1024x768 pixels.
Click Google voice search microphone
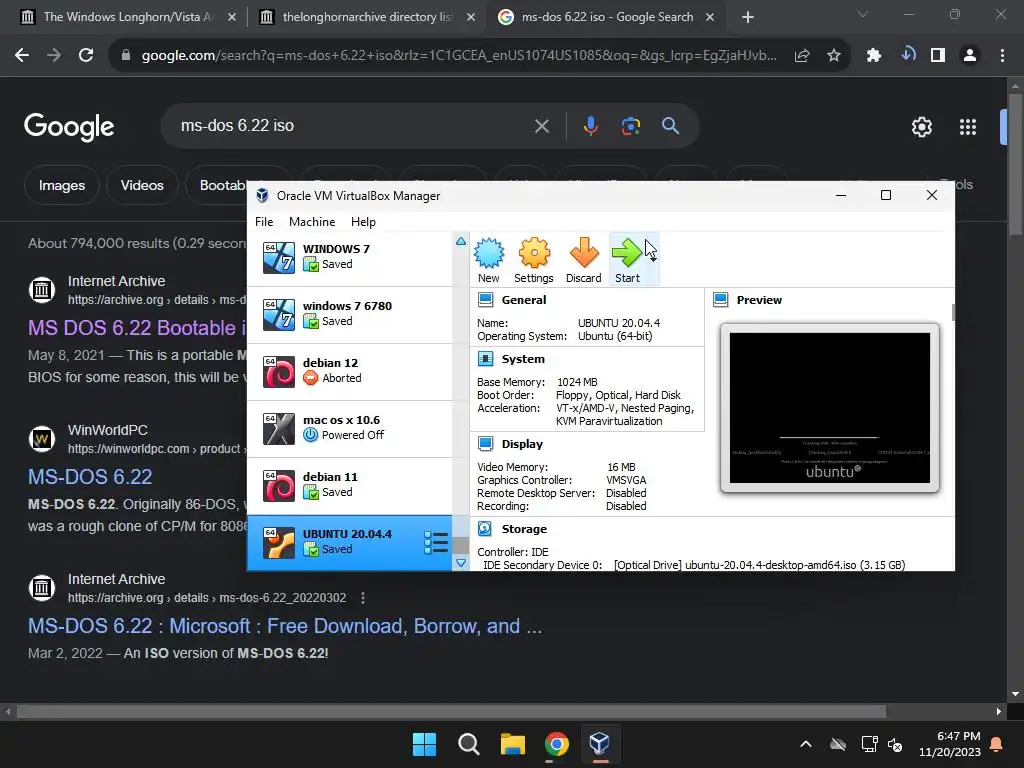[x=590, y=126]
